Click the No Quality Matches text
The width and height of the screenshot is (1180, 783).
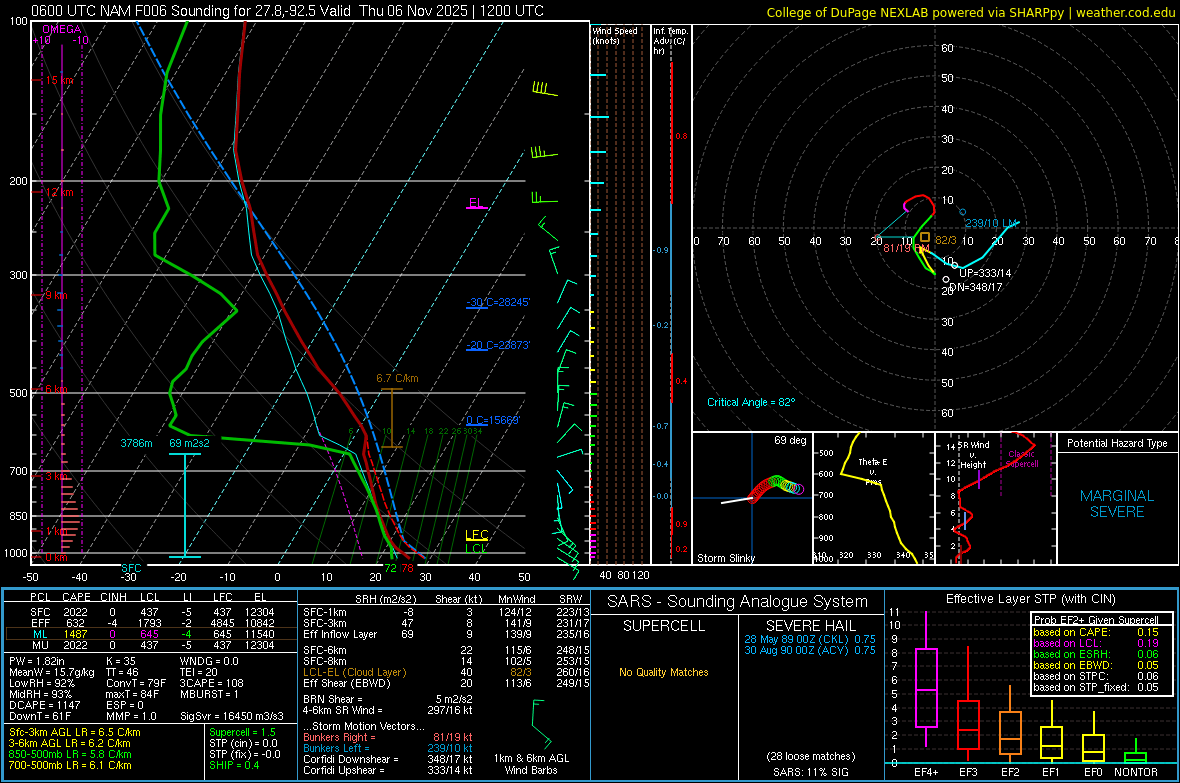(664, 672)
